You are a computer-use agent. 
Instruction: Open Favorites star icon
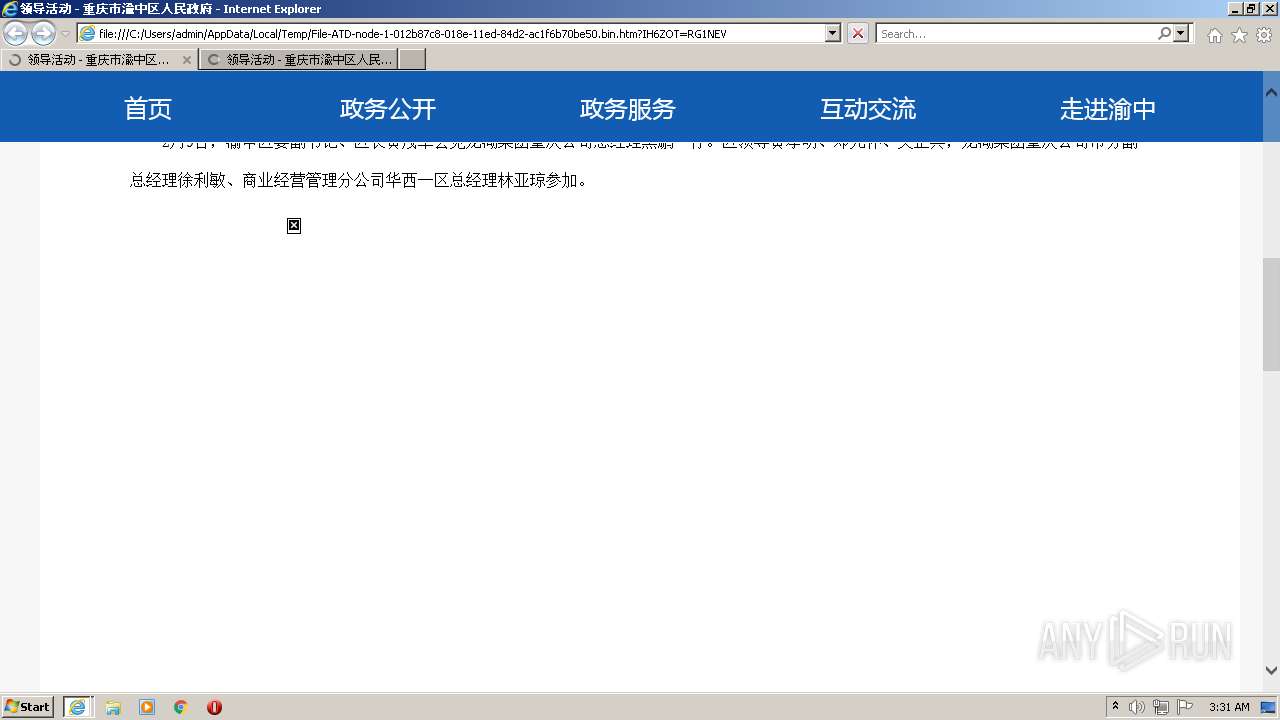click(1239, 35)
